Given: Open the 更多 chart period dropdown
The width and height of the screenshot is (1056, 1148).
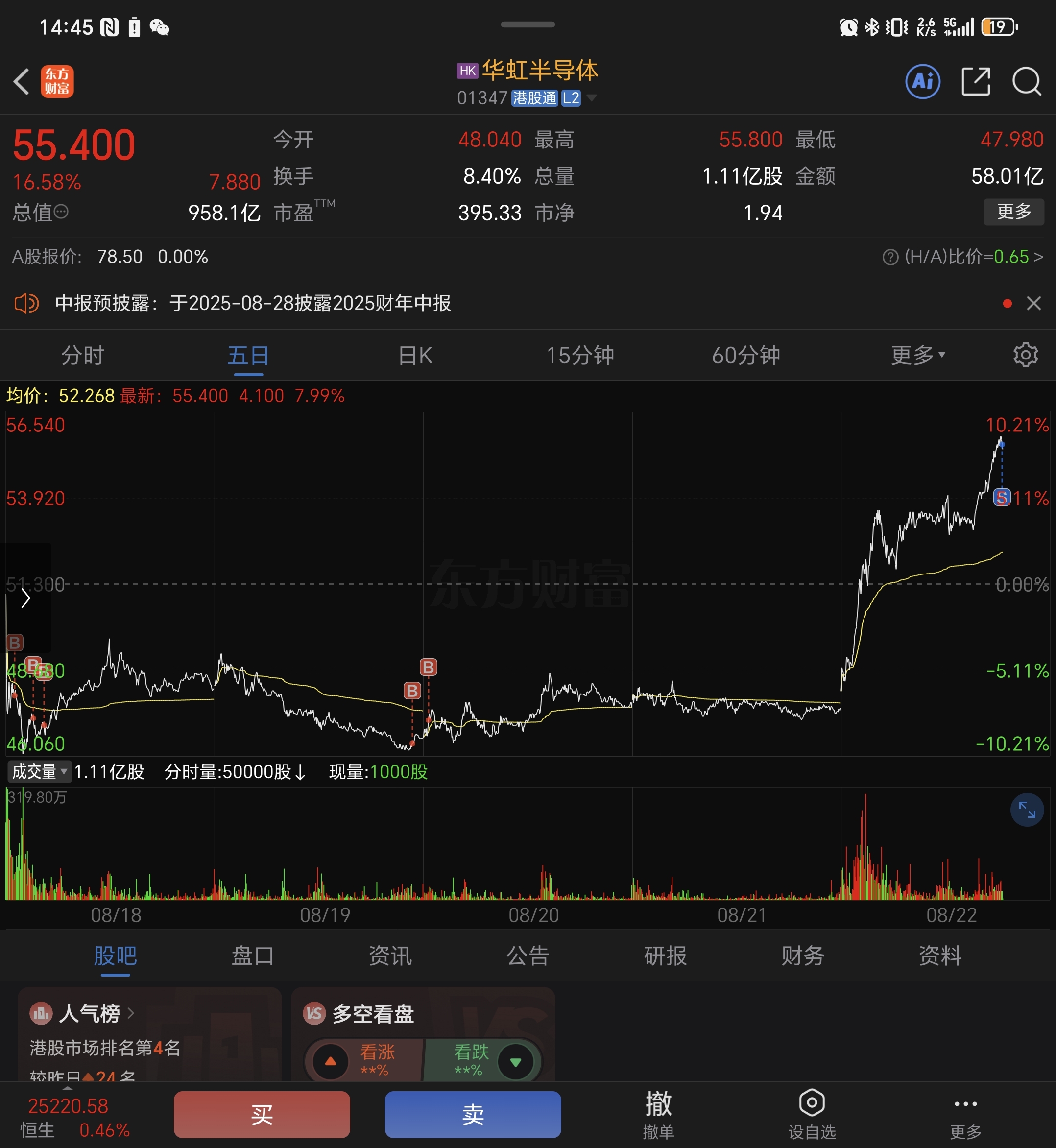Looking at the screenshot, I should (x=918, y=355).
